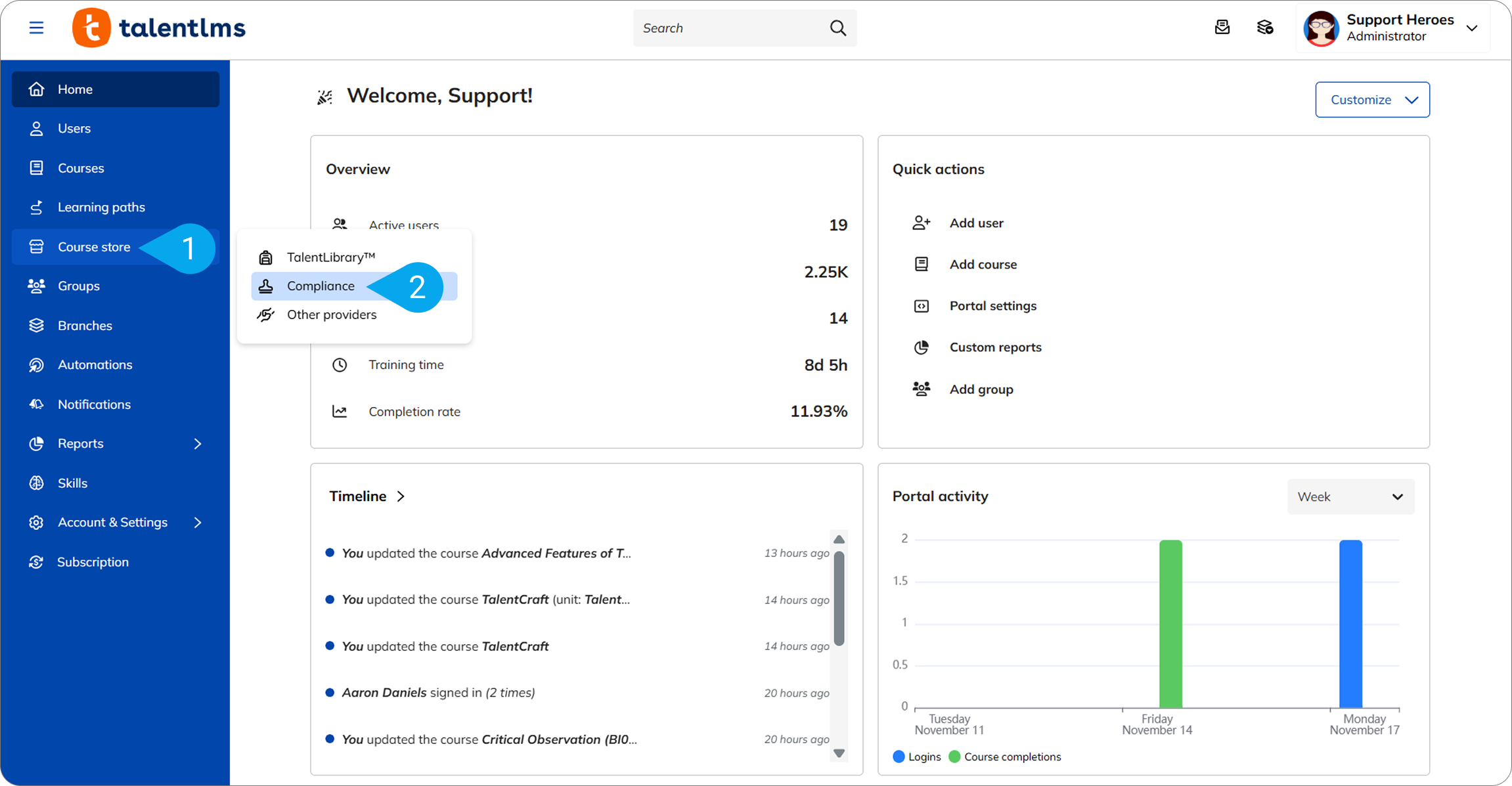Expand the Account & Settings arrow
Screen dimensions: 1512x786
tap(198, 523)
